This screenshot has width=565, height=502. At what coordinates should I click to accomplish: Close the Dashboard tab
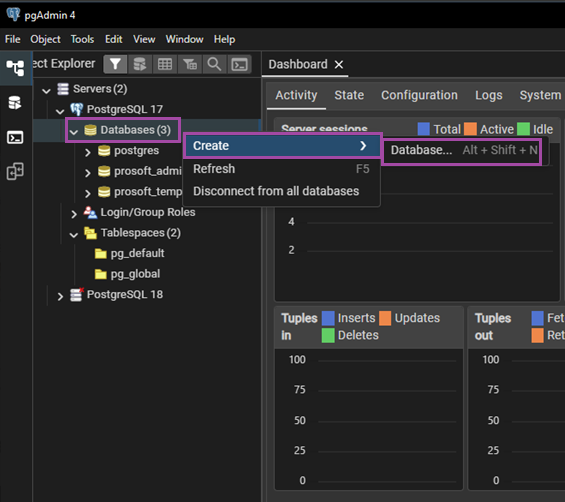[x=339, y=65]
